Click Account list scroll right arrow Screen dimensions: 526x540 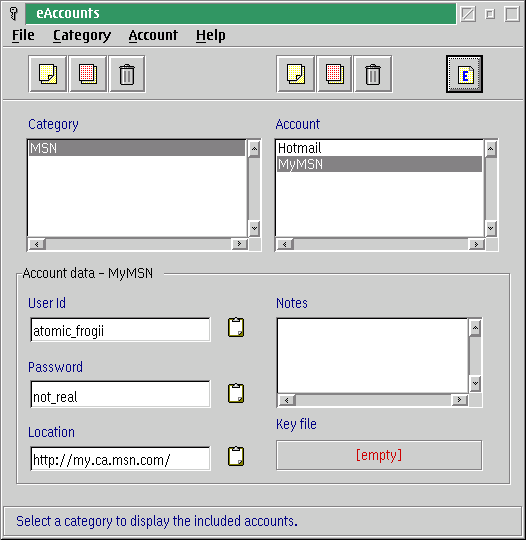point(476,244)
